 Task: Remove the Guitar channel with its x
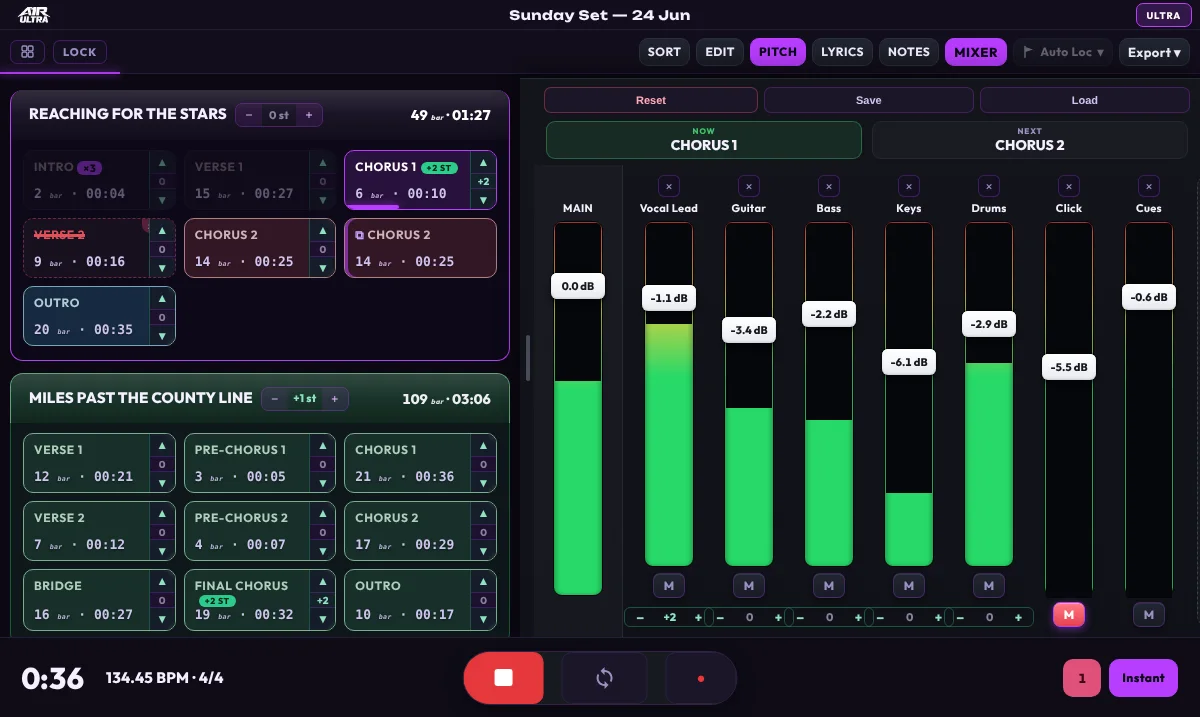point(749,185)
